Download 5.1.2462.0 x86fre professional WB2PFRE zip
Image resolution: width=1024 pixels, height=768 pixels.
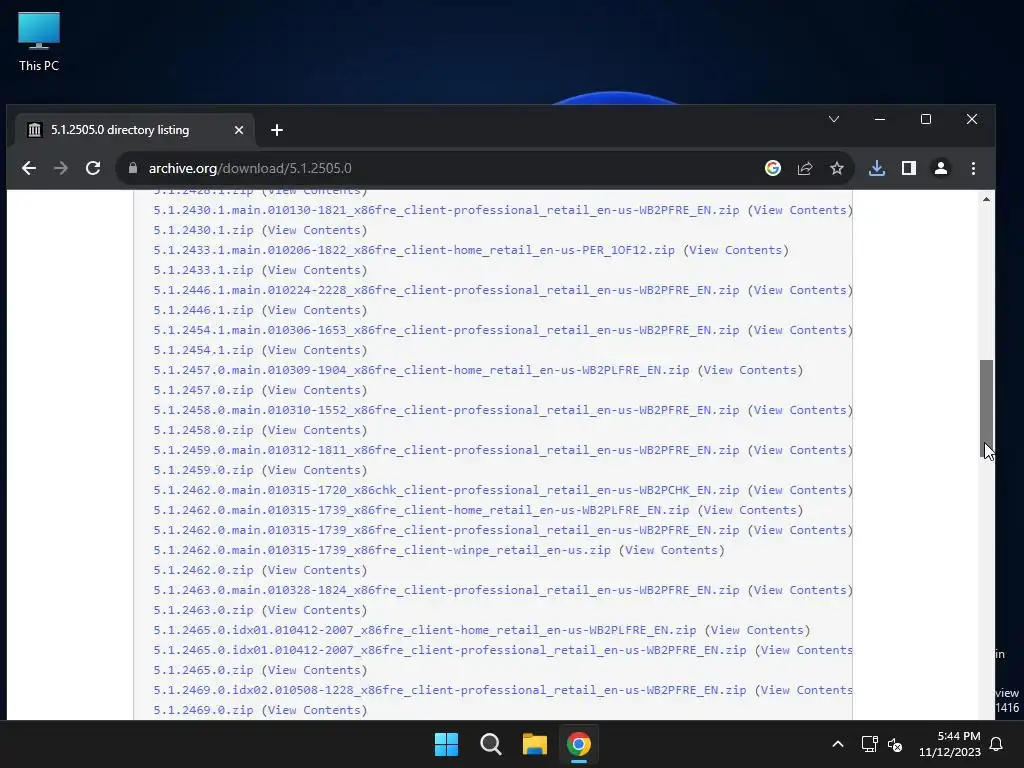(446, 530)
